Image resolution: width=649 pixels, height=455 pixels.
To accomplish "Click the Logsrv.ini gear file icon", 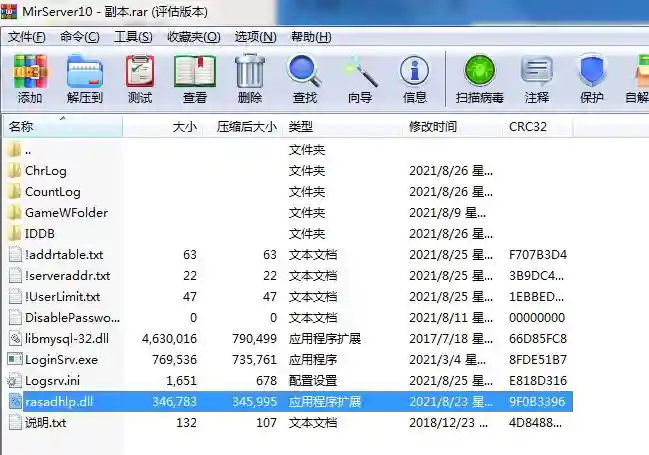I will coord(15,380).
